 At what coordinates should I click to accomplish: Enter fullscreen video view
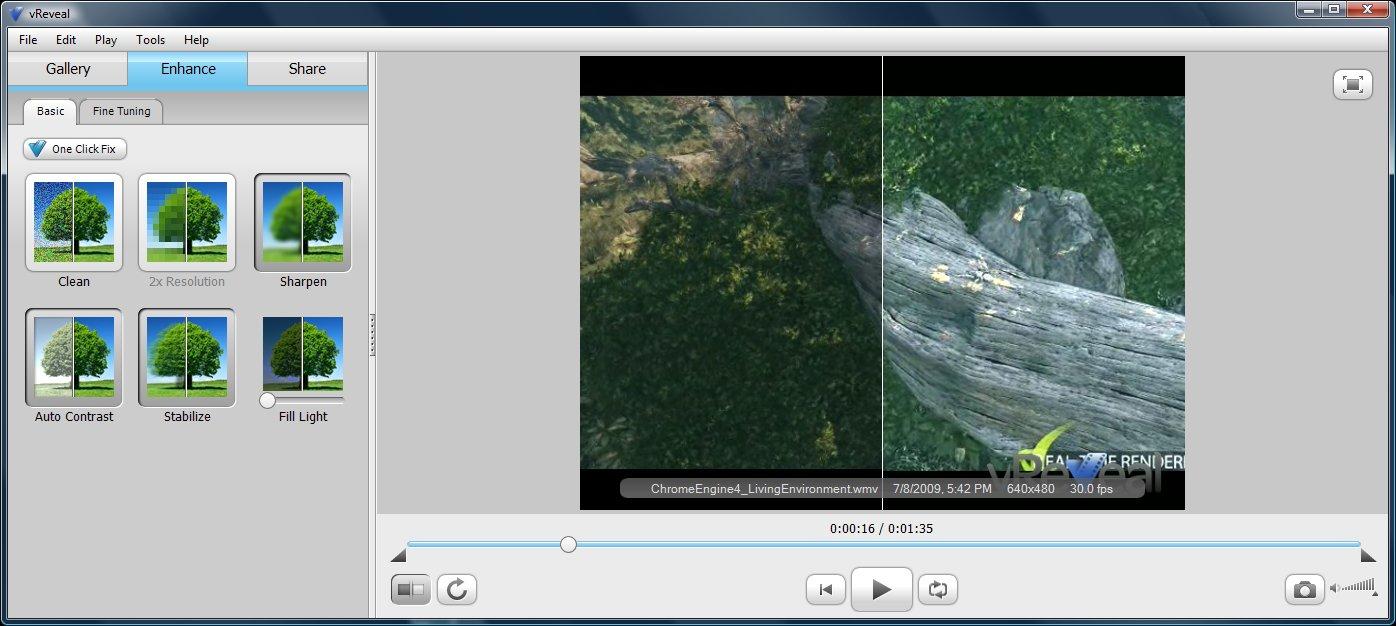point(1353,84)
